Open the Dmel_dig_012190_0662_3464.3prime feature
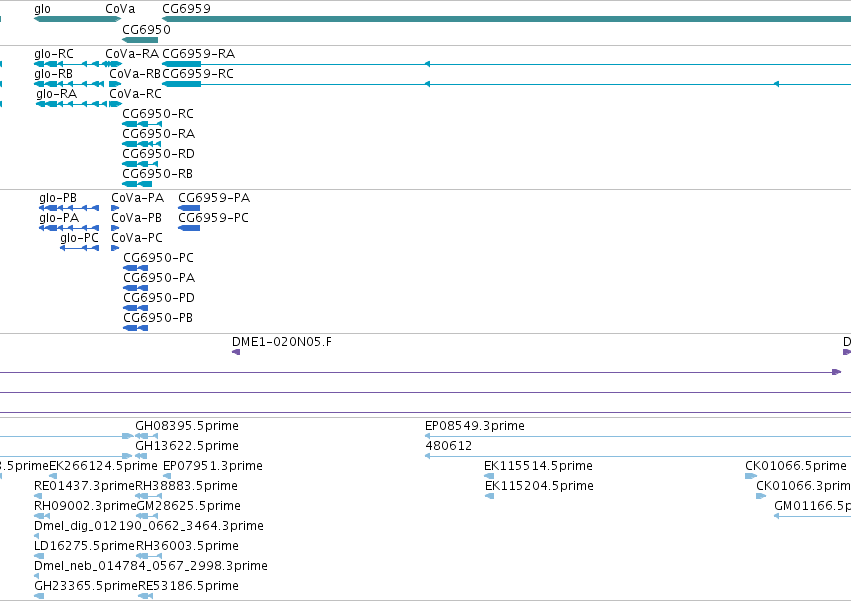The image size is (851, 601). [149, 526]
